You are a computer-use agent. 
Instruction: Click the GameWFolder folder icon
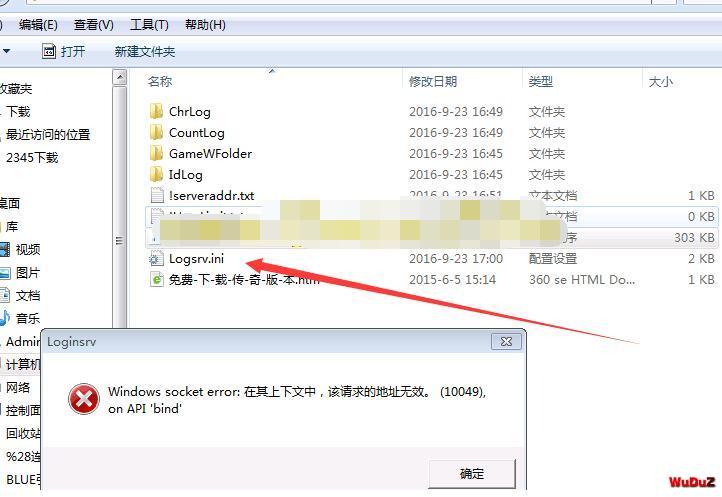pos(157,153)
